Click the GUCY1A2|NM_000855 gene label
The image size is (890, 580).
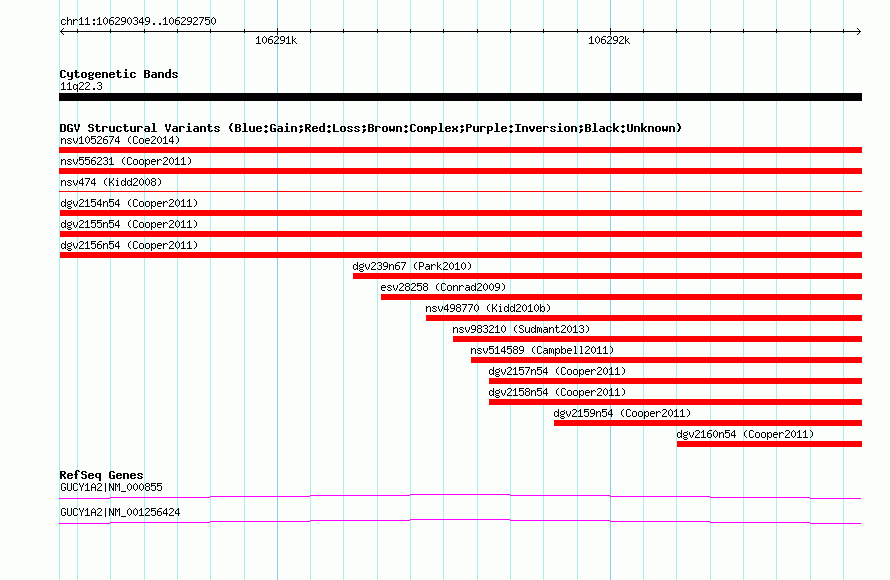click(x=111, y=487)
